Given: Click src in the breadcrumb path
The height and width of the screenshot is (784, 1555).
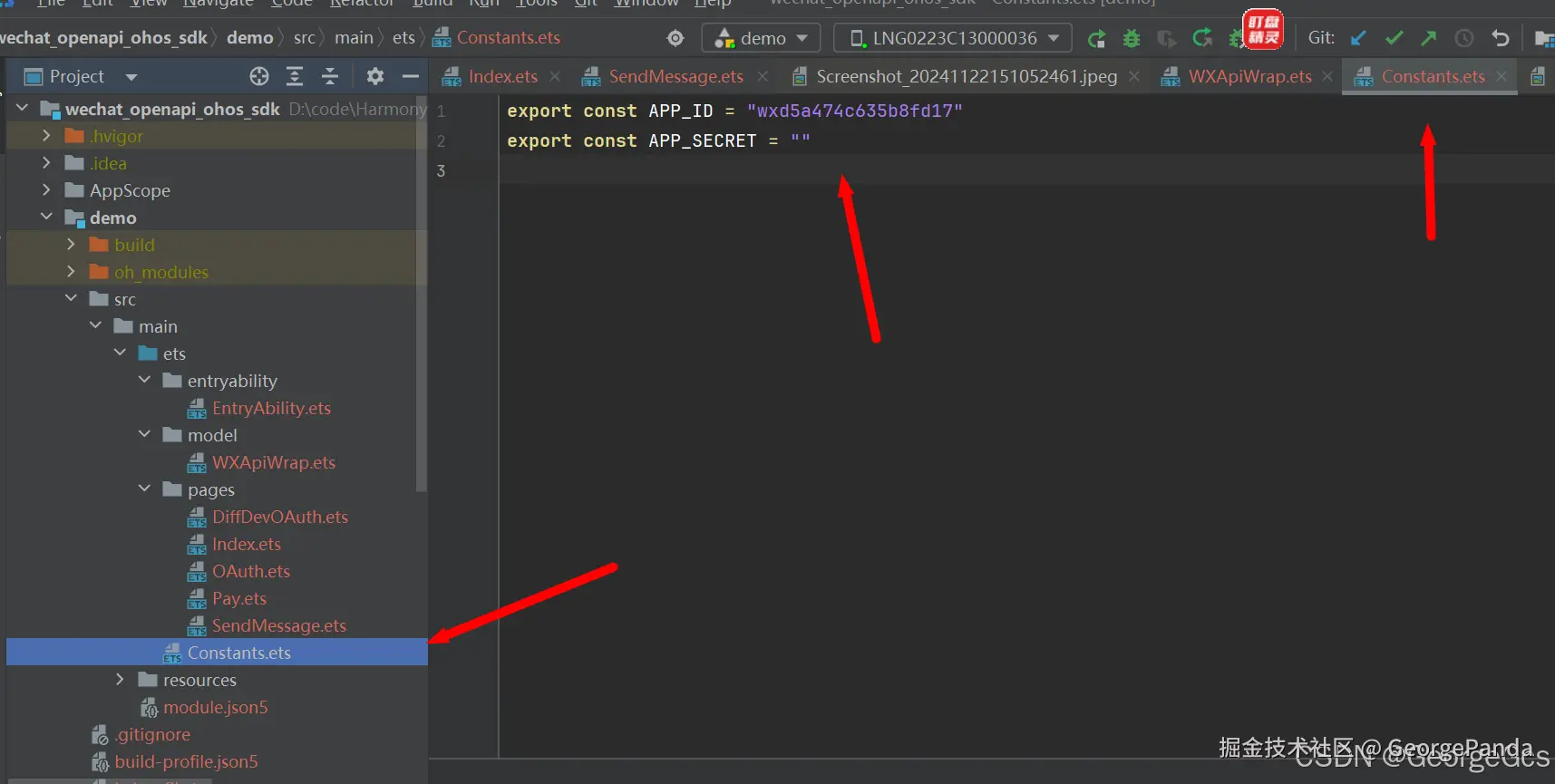Looking at the screenshot, I should [305, 38].
